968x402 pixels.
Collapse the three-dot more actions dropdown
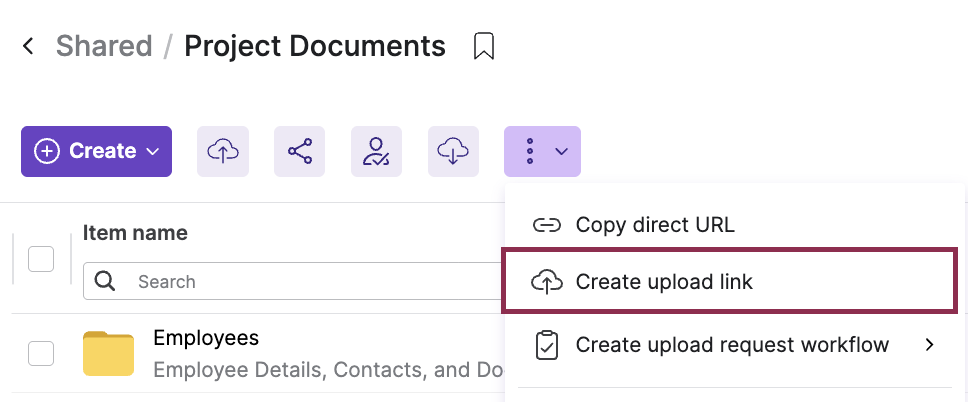point(543,151)
